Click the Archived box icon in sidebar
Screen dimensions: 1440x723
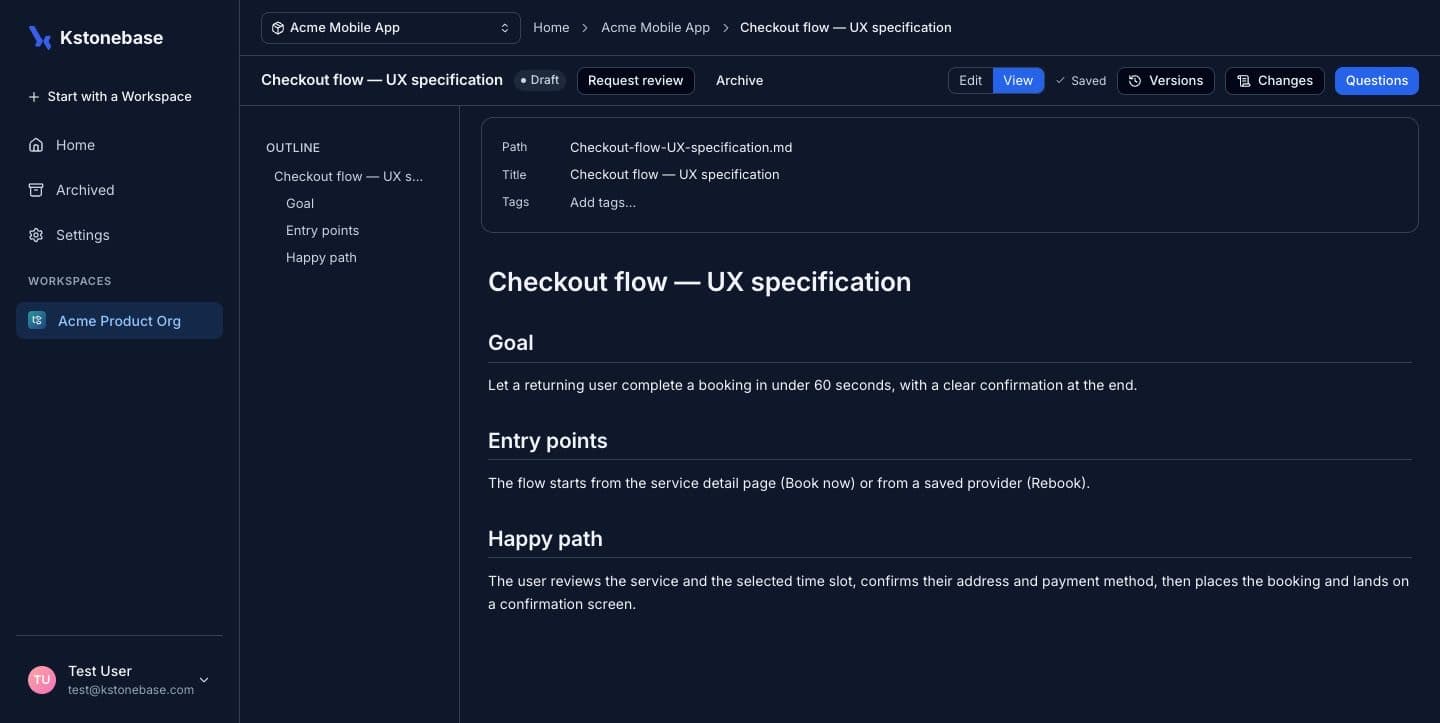36,190
